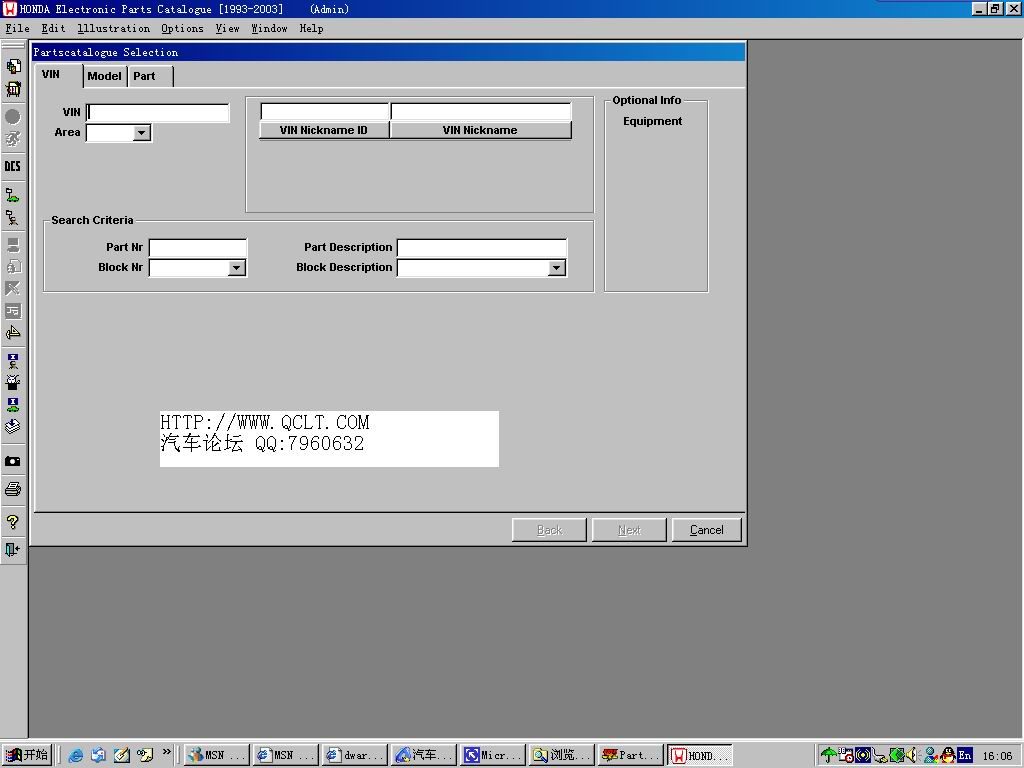Viewport: 1024px width, 768px height.
Task: Click the Next button
Action: coord(629,530)
